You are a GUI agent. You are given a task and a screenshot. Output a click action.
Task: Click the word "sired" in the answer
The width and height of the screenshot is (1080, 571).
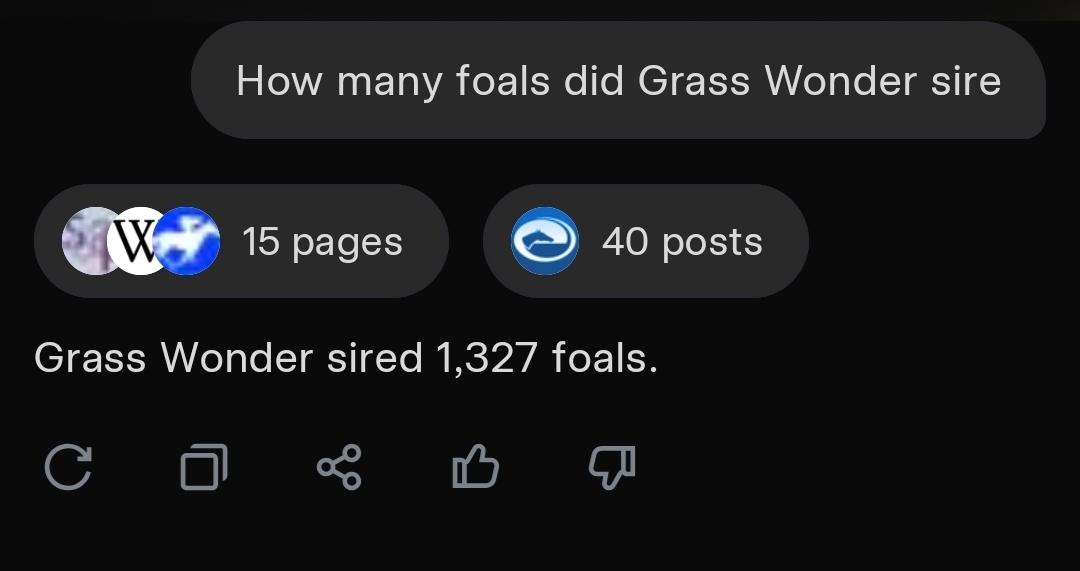[374, 357]
